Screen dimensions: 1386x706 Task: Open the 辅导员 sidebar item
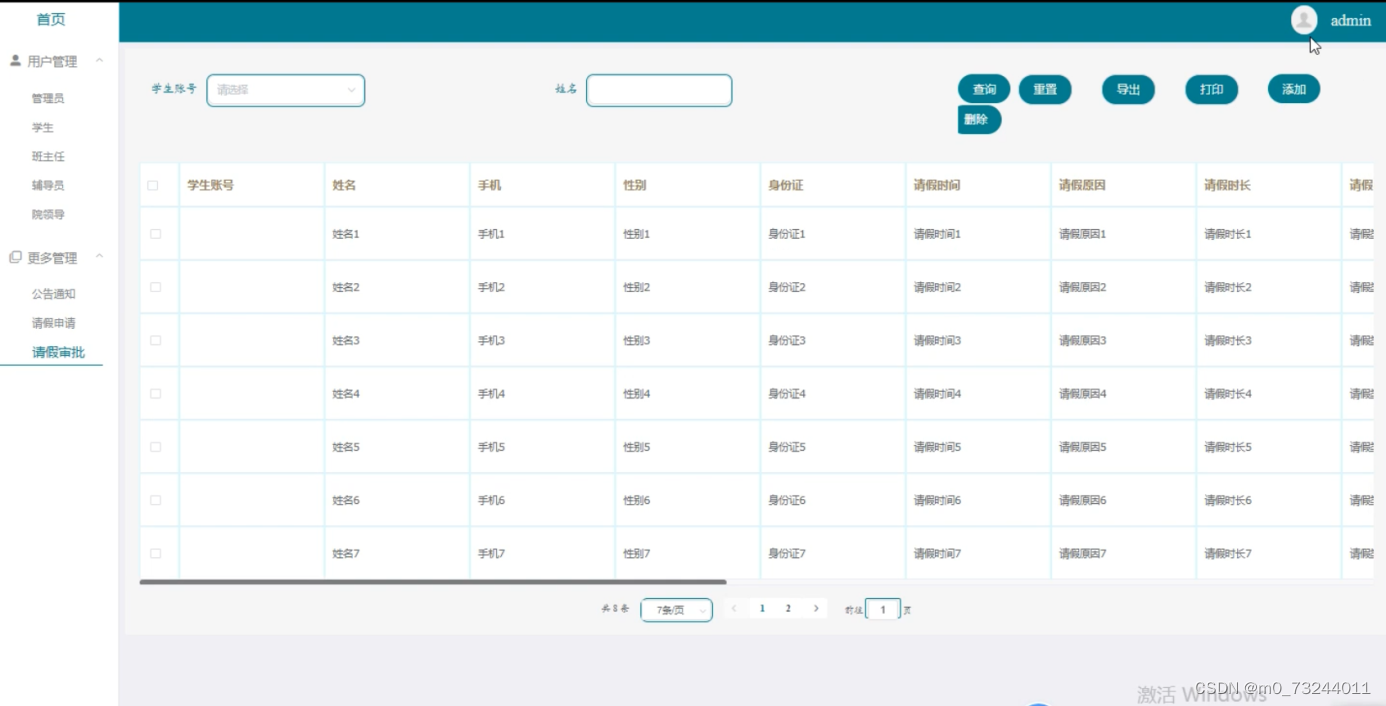pos(48,185)
